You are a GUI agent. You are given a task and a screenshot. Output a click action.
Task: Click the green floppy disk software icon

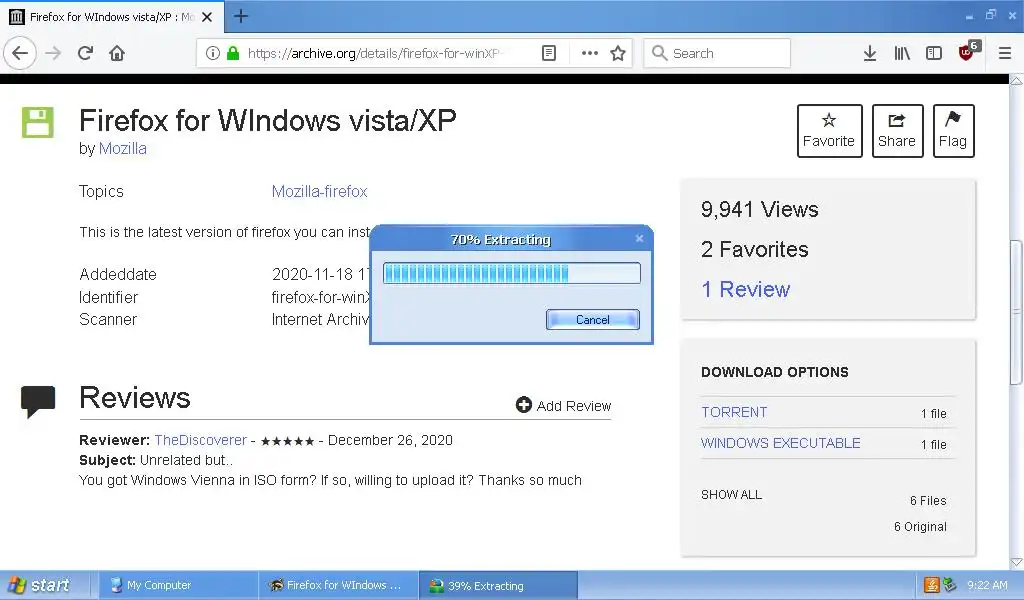coord(38,122)
